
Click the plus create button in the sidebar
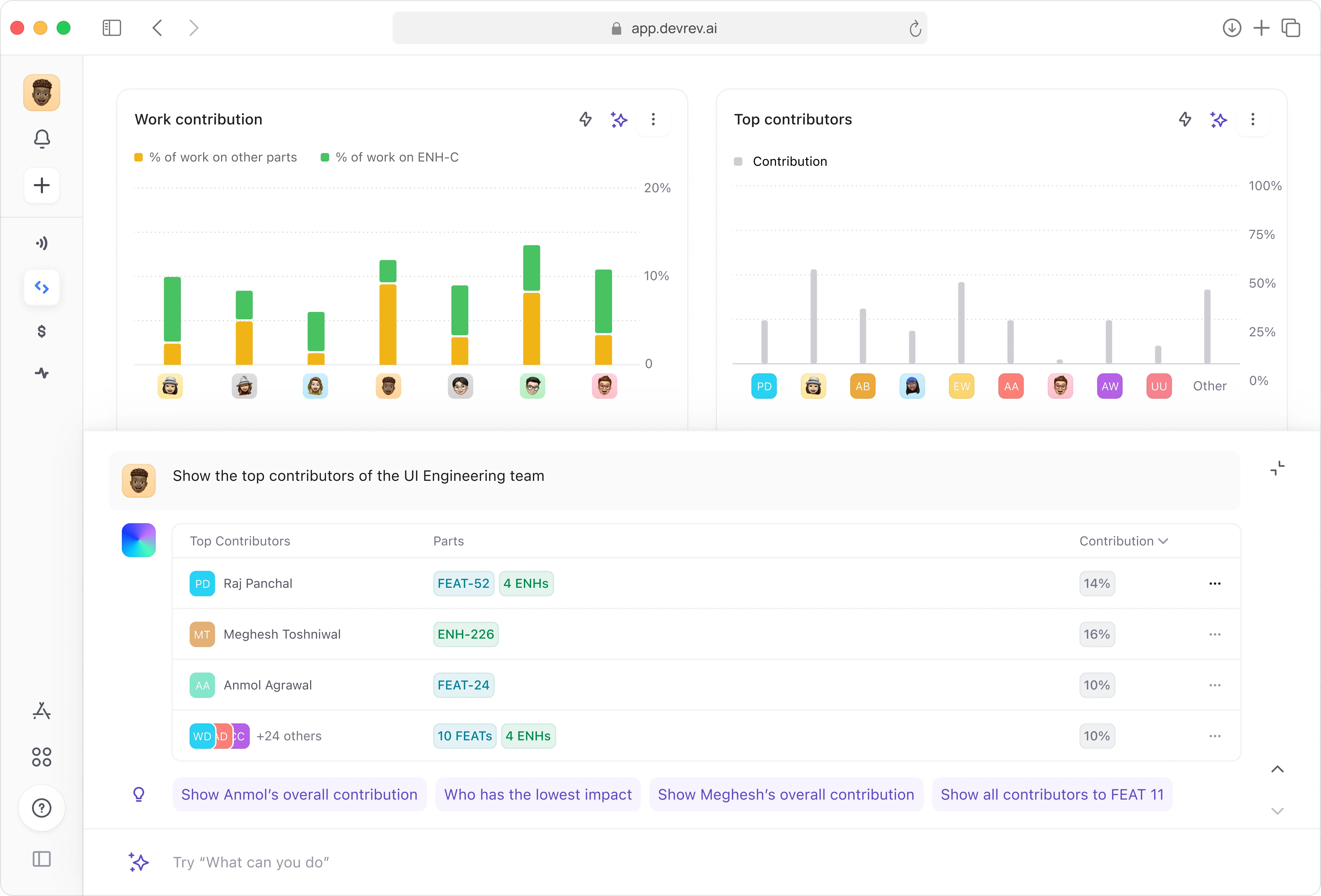click(42, 185)
